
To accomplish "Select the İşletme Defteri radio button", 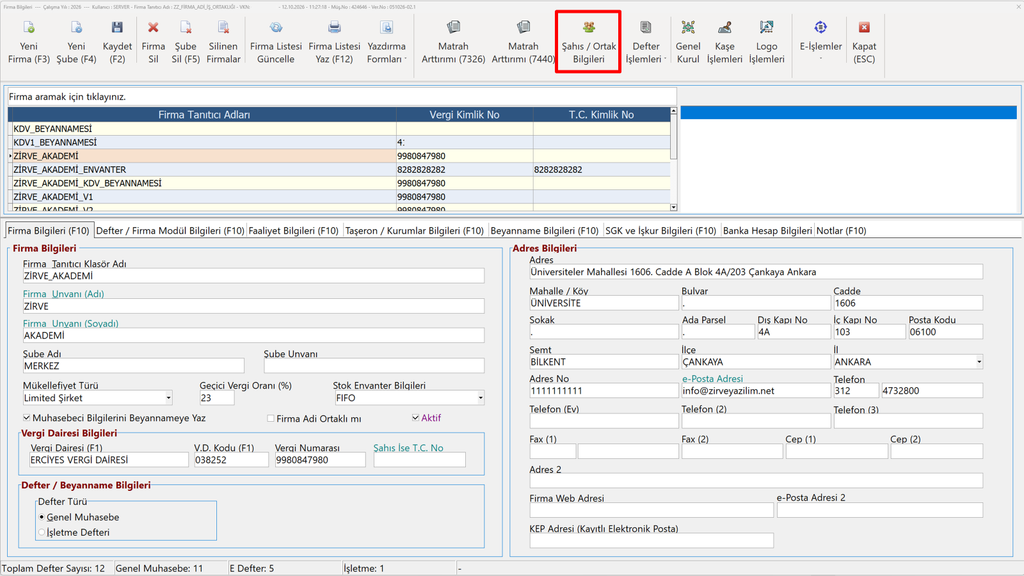I will (42, 532).
